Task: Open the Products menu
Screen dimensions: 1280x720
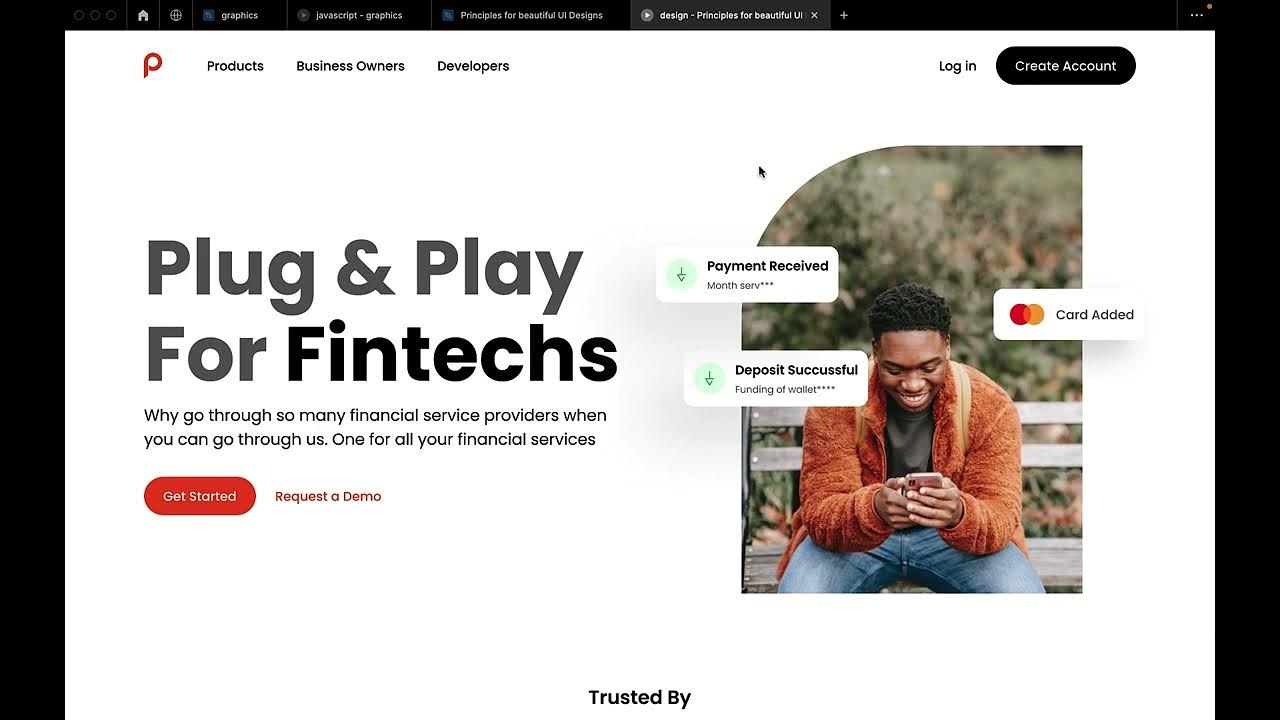Action: pyautogui.click(x=235, y=66)
